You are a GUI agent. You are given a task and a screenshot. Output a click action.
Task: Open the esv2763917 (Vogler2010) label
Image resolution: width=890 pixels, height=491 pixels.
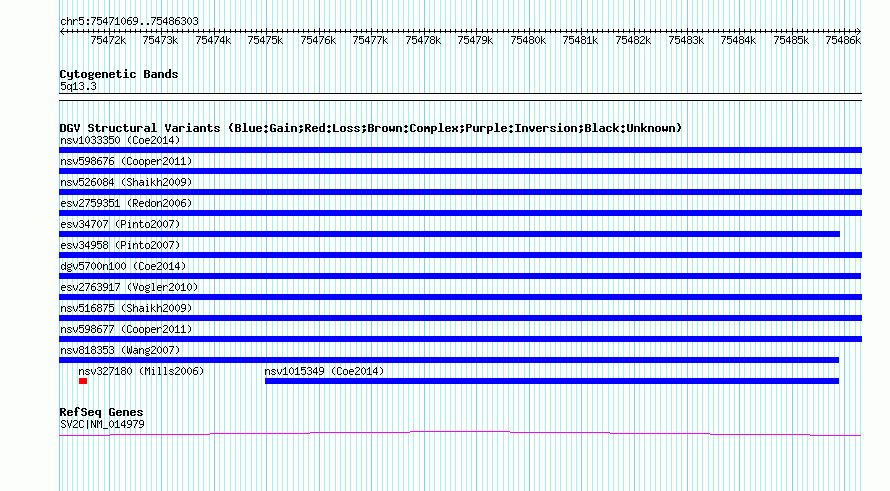pos(129,287)
